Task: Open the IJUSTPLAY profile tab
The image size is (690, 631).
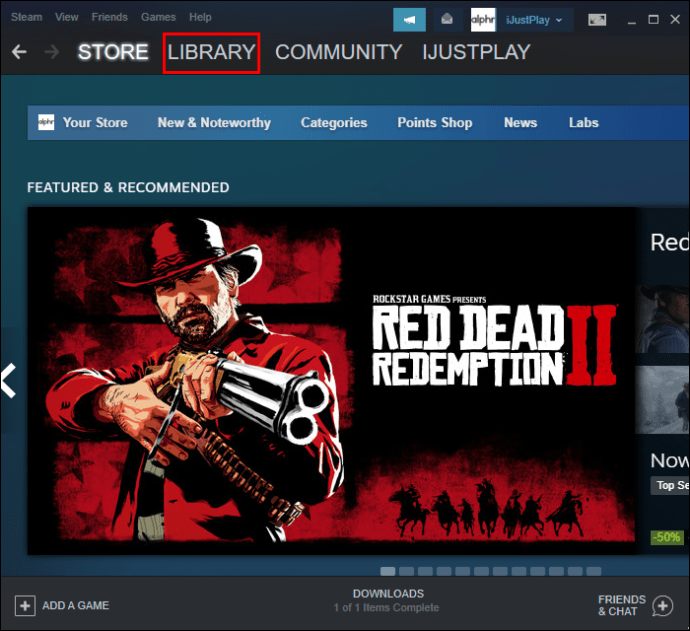Action: coord(476,52)
